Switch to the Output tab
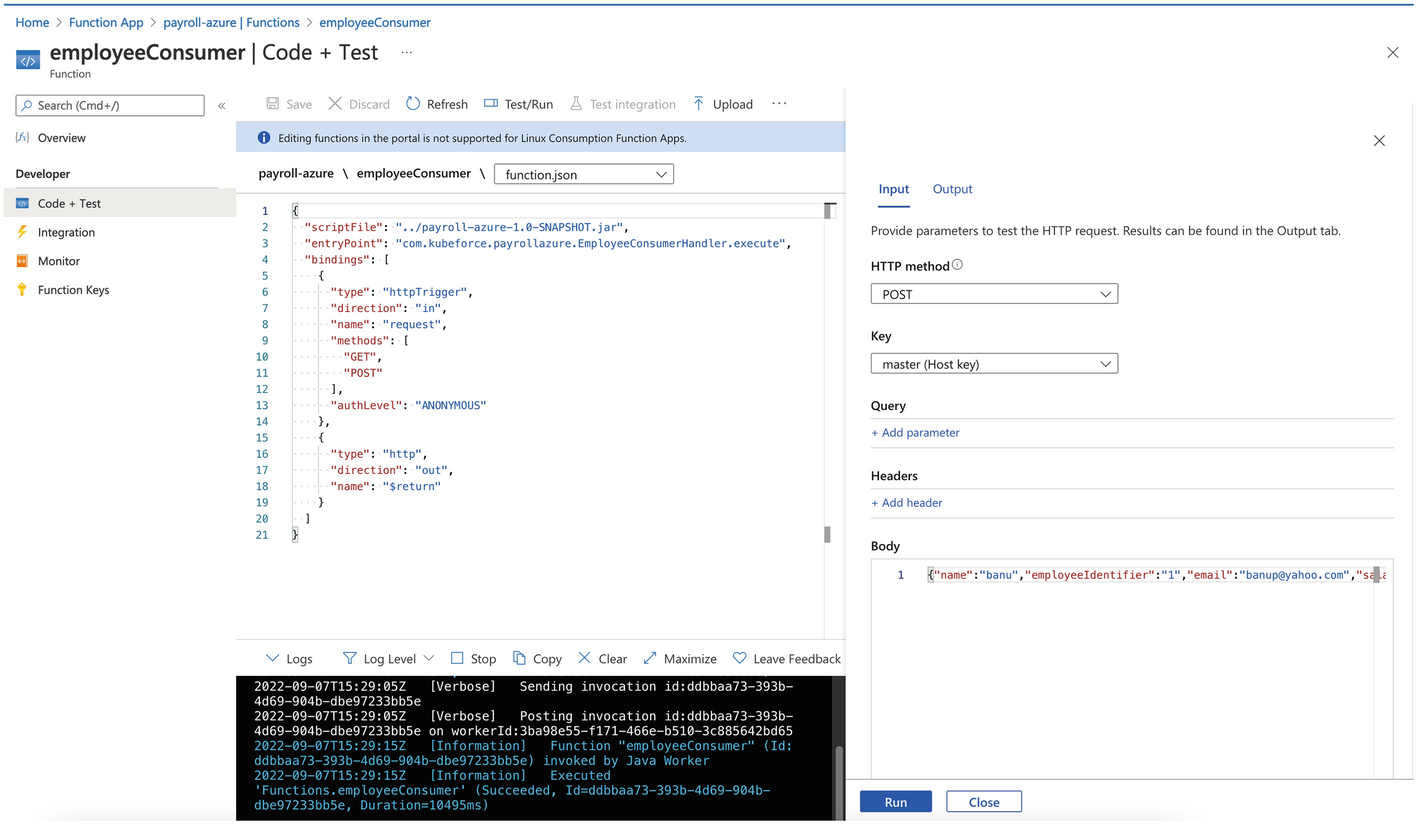Image resolution: width=1418 pixels, height=825 pixels. [952, 189]
